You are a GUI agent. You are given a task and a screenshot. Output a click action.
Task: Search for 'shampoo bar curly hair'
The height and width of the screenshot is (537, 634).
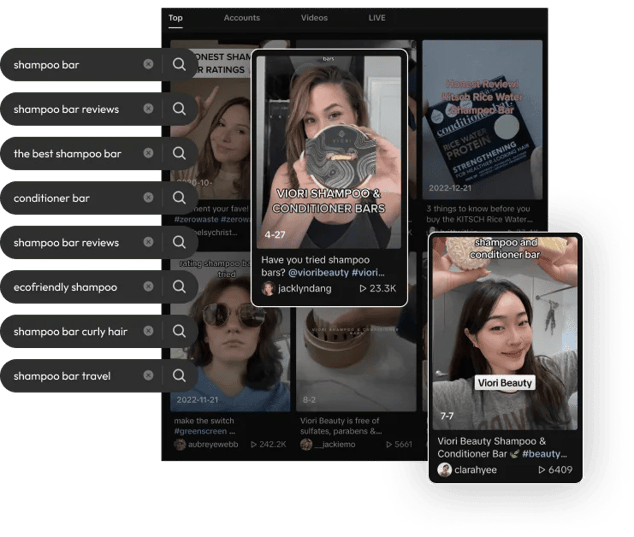click(179, 331)
